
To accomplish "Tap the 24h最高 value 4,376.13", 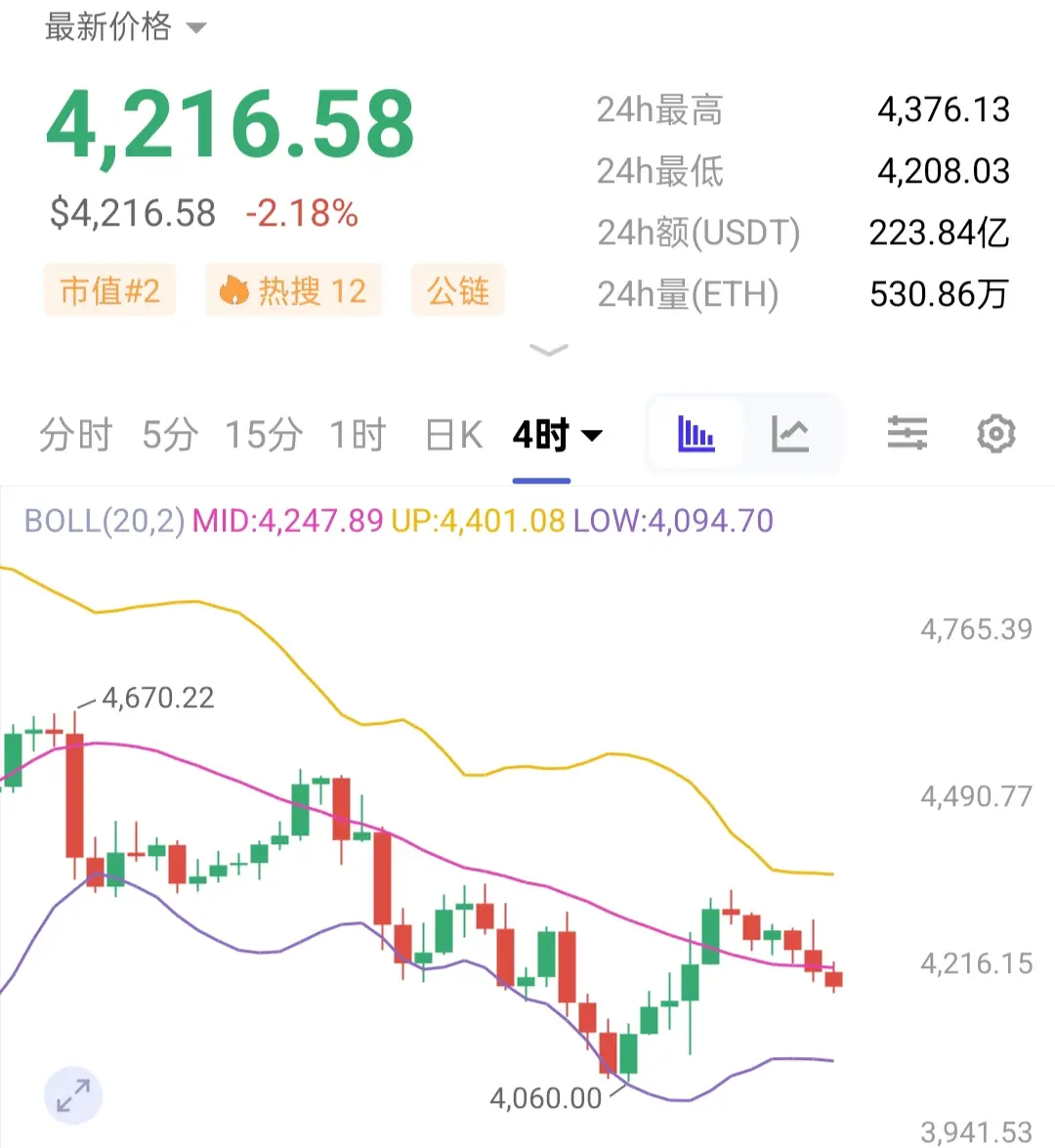I will pyautogui.click(x=945, y=109).
